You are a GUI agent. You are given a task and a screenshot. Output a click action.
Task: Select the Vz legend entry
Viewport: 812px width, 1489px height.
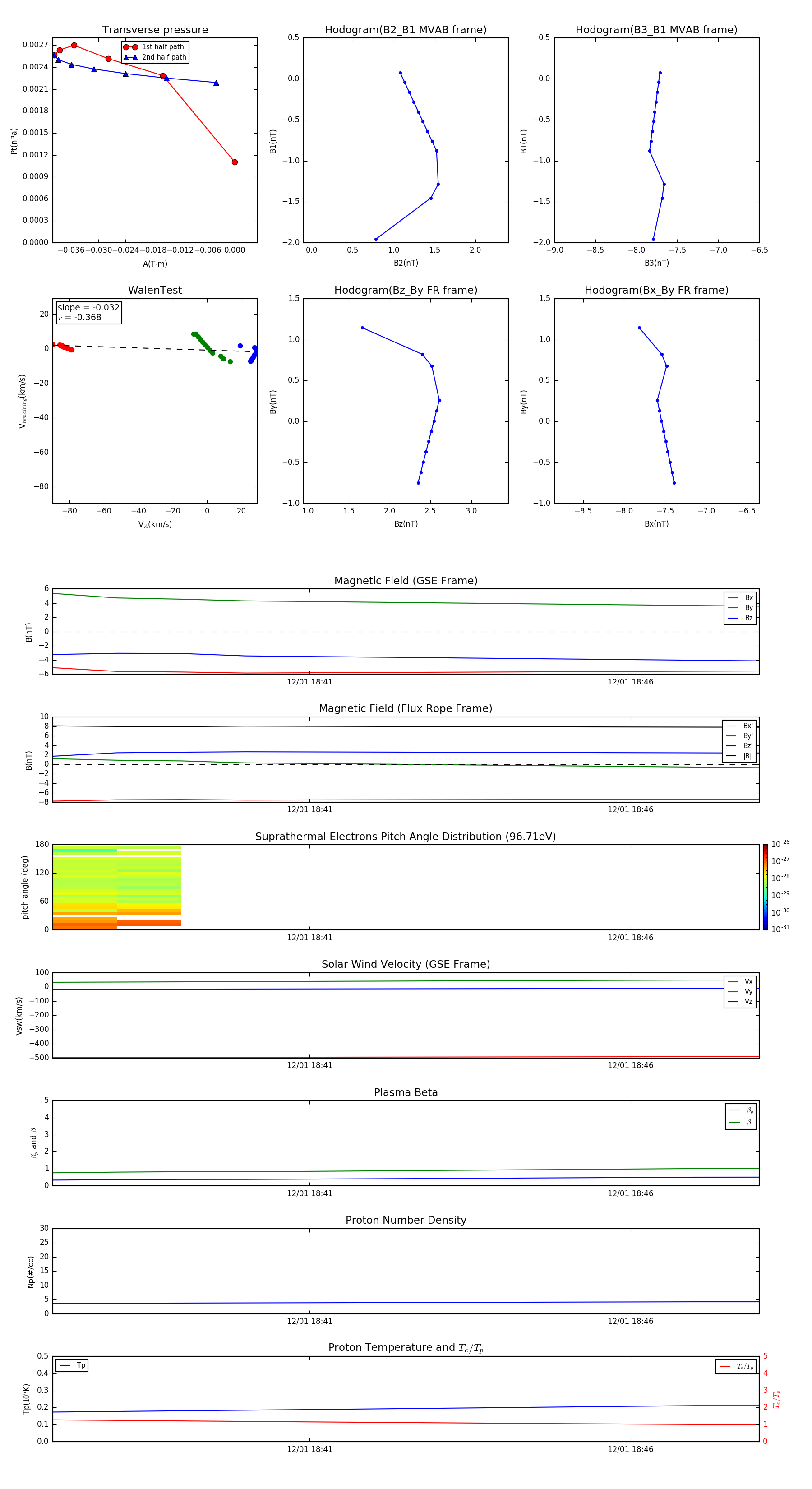740,1002
